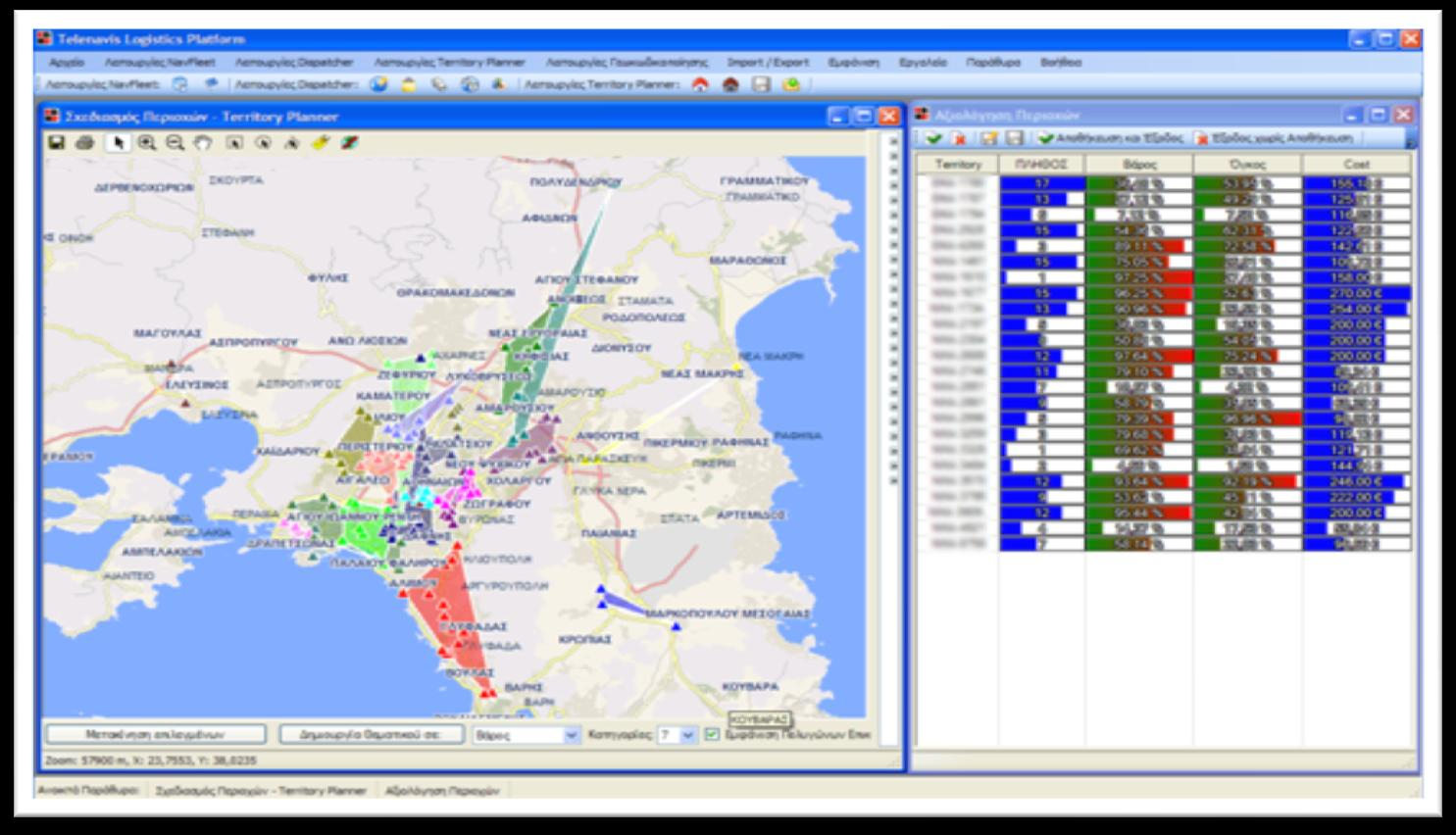Open the Import / Export menu
This screenshot has width=1456, height=835.
point(768,62)
